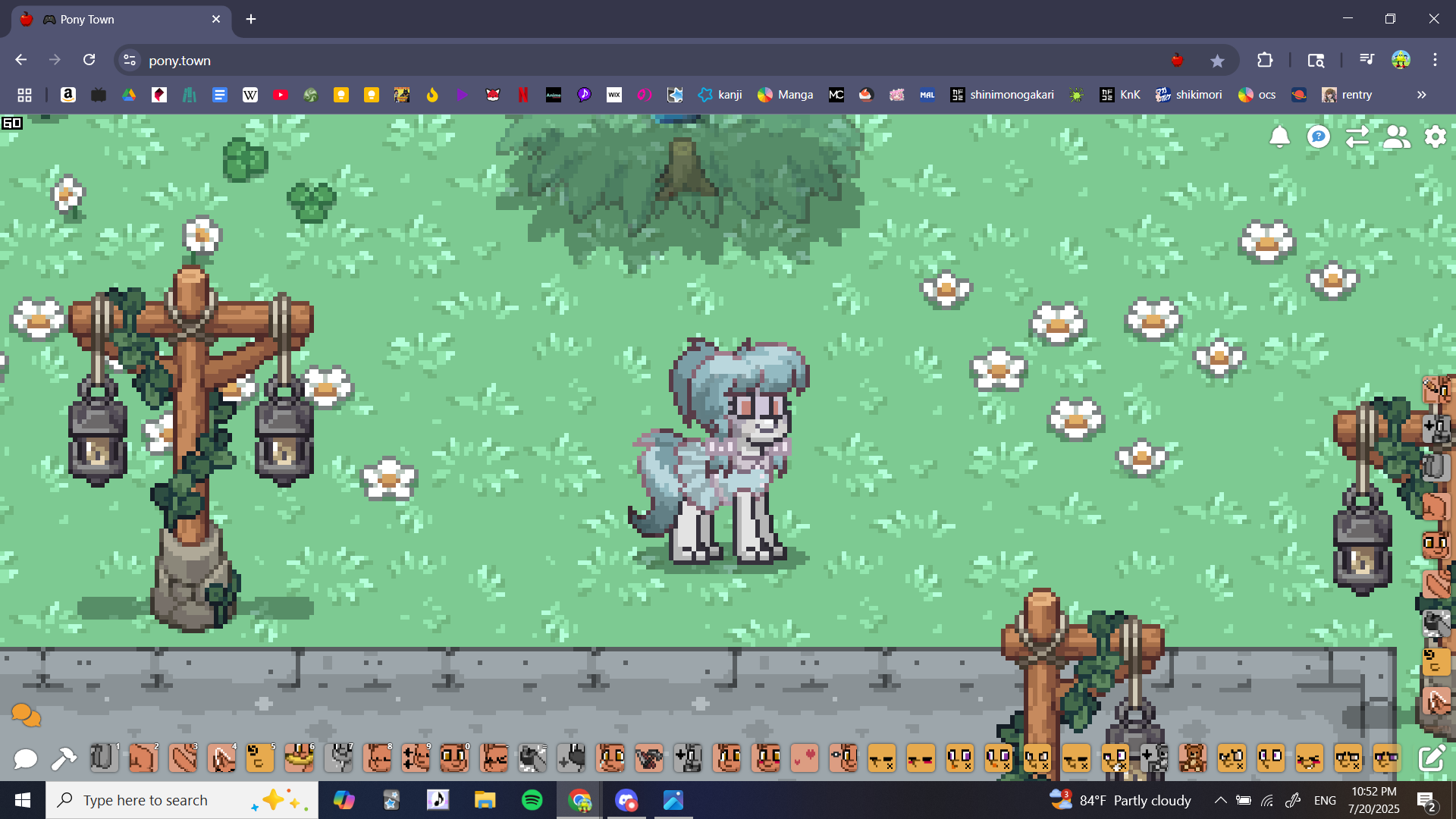Image resolution: width=1456 pixels, height=819 pixels.
Task: Use the hearts emote action slot
Action: pyautogui.click(x=805, y=758)
